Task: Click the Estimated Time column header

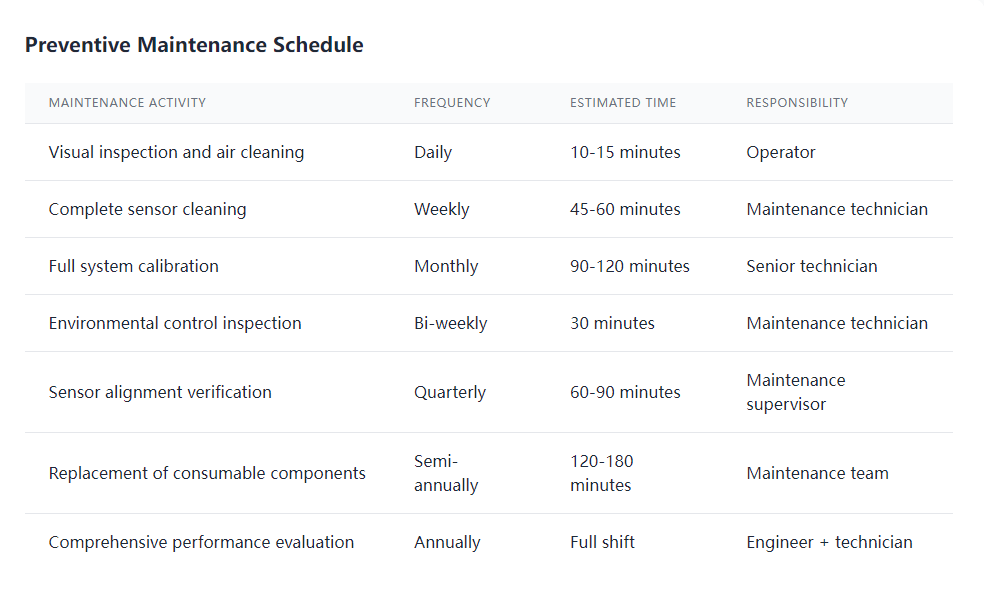Action: point(623,103)
